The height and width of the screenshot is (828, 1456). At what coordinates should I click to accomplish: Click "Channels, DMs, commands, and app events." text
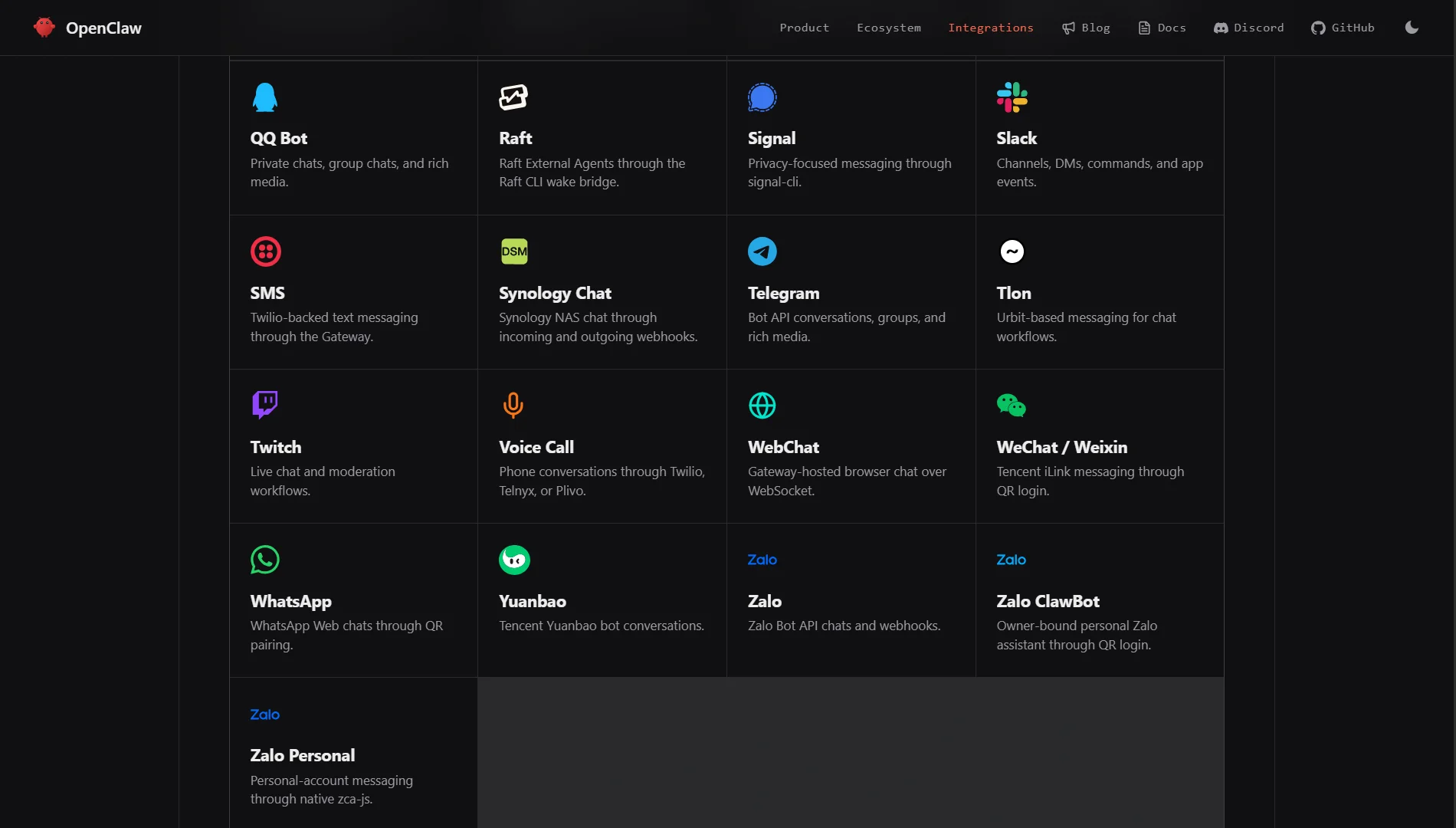pos(1100,172)
